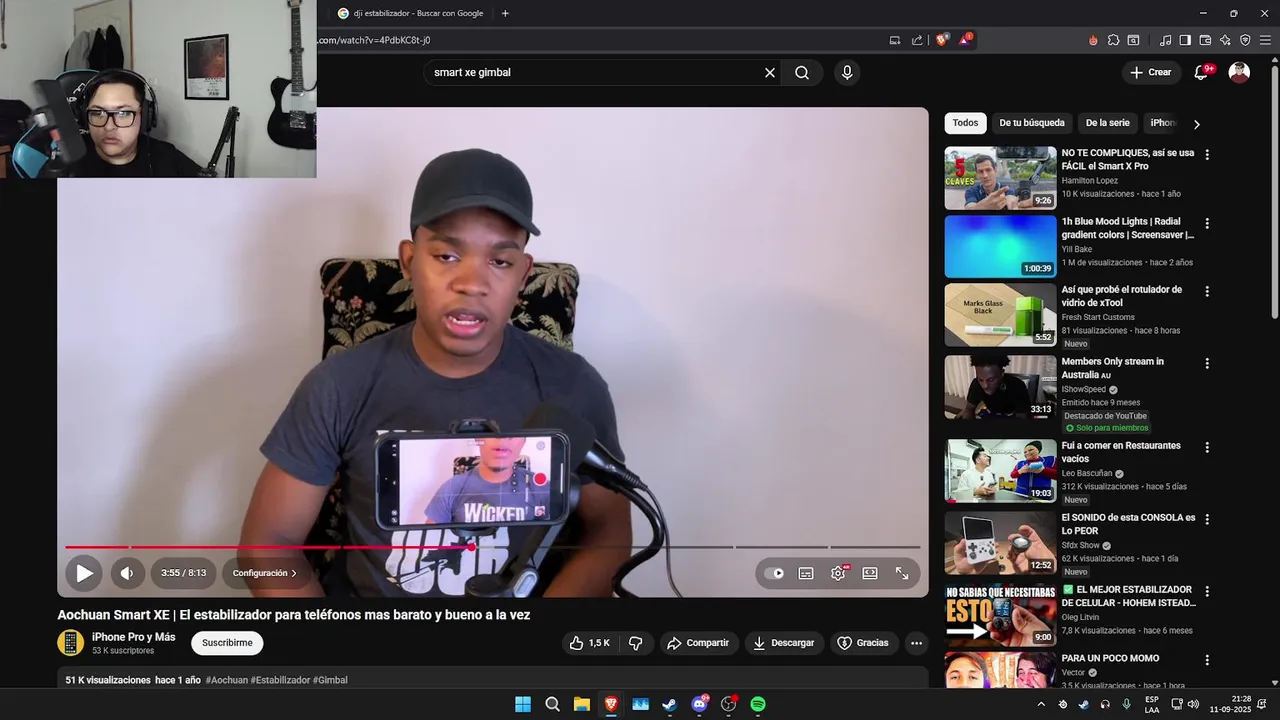Viewport: 1280px width, 720px height.
Task: Select the 'De la serie' filter chip
Action: (x=1107, y=123)
